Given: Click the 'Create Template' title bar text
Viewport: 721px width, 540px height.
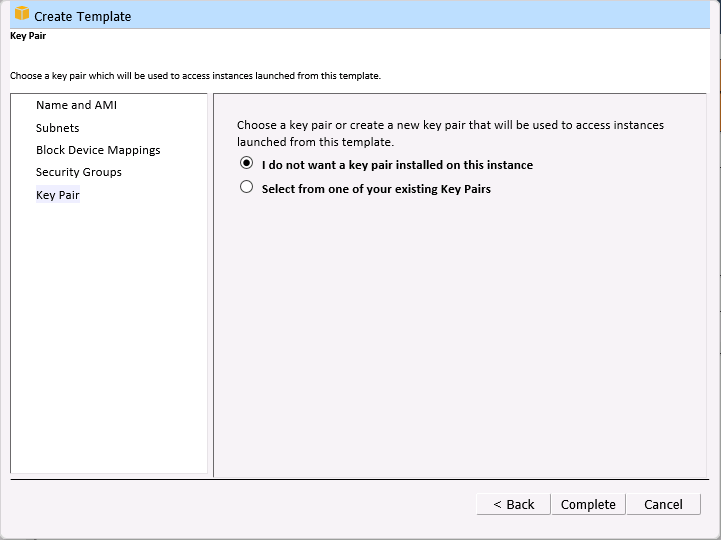Looking at the screenshot, I should tap(83, 16).
